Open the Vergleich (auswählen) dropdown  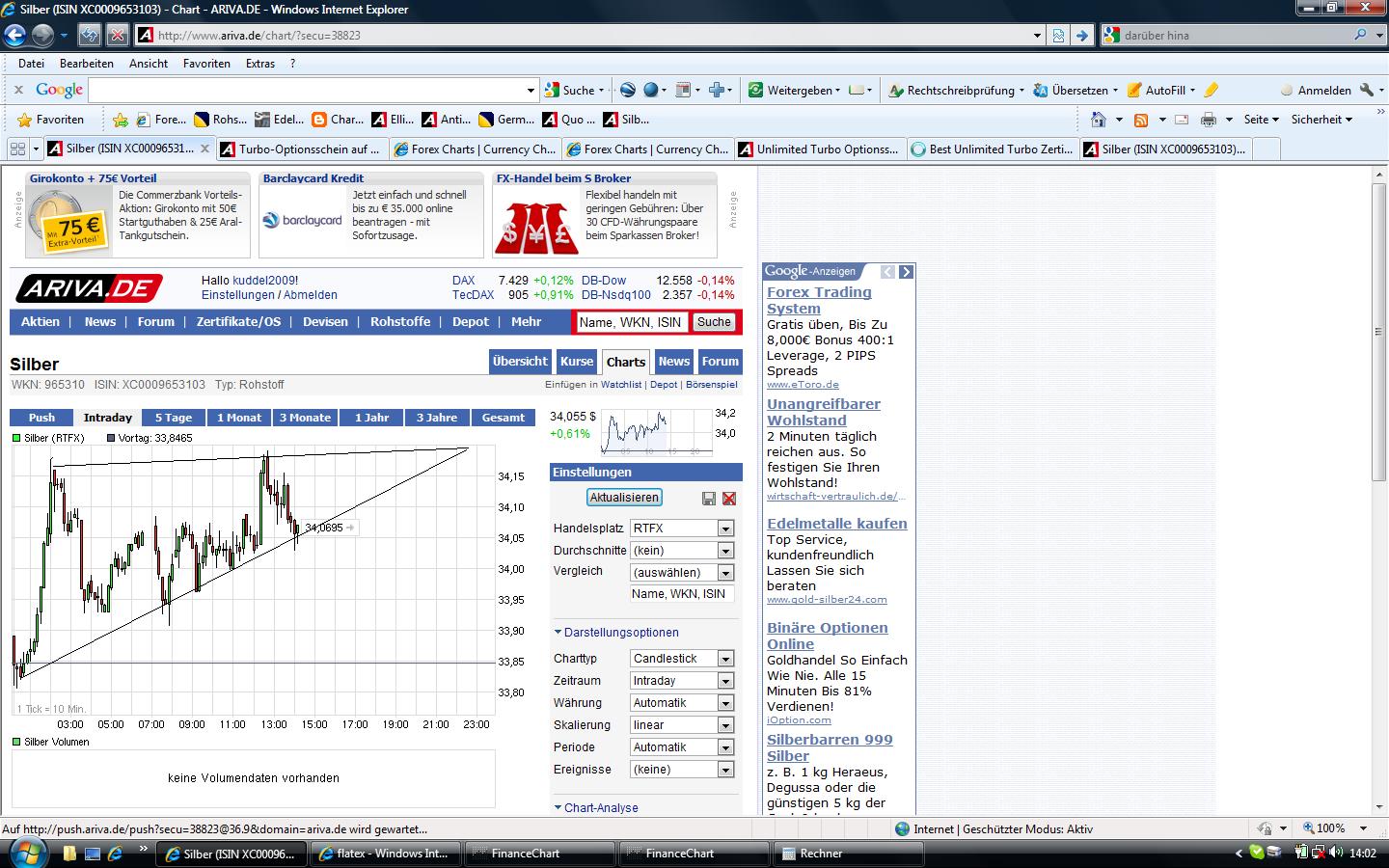[x=682, y=573]
